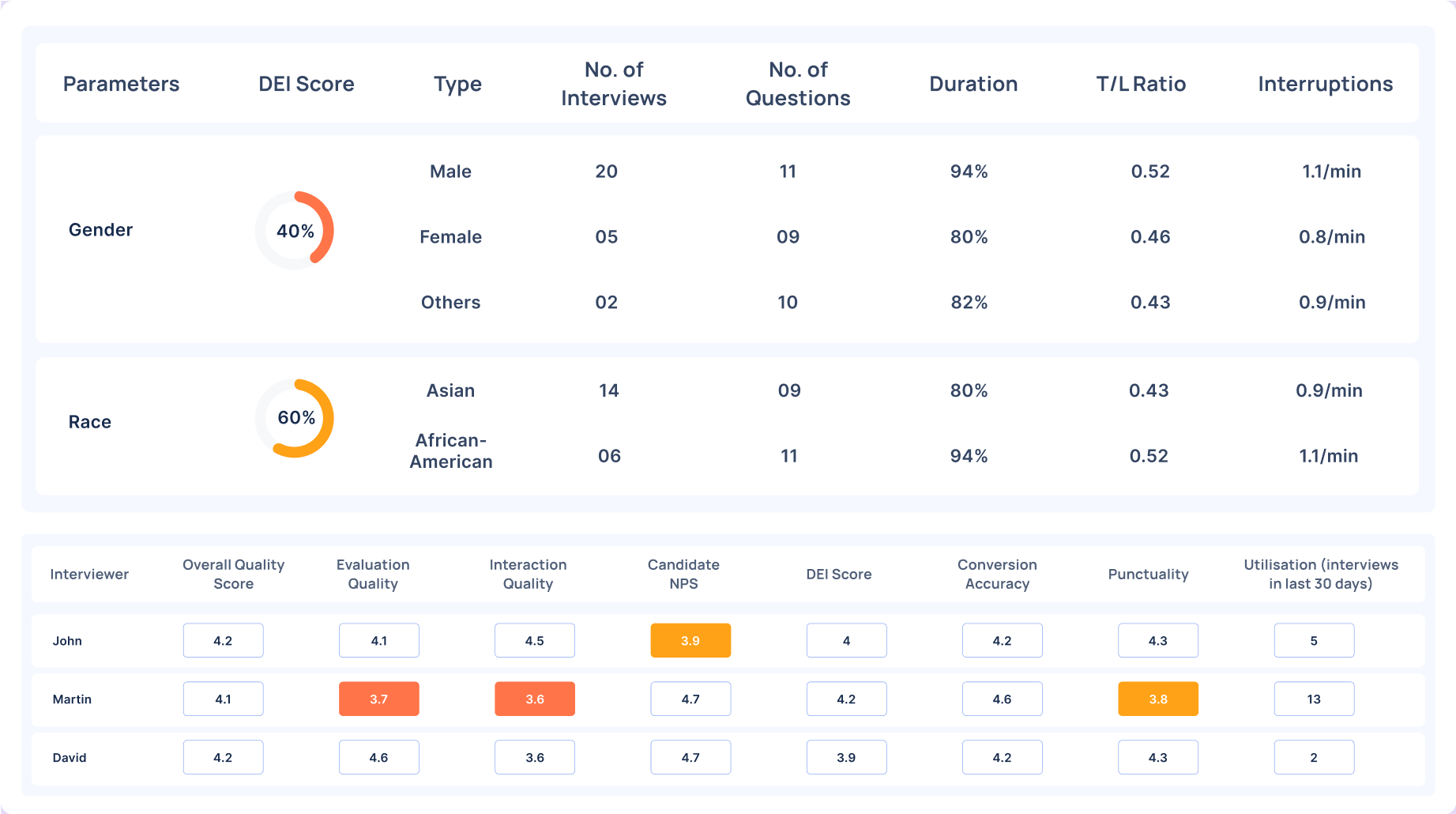Click David's Utilisation value 2 box
This screenshot has height=814, width=1456.
click(x=1314, y=758)
